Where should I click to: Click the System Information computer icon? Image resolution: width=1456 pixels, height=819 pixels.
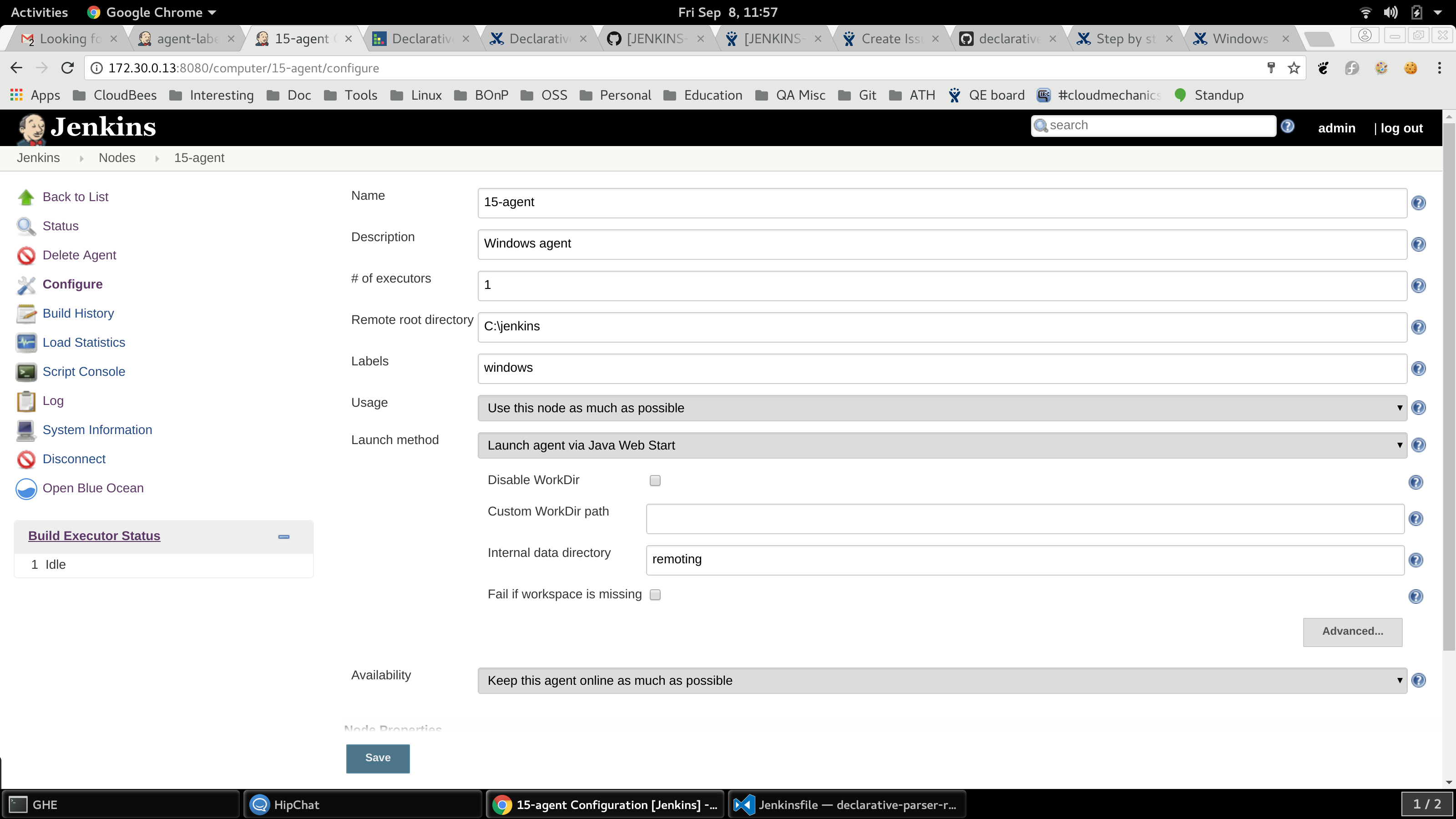(x=26, y=430)
